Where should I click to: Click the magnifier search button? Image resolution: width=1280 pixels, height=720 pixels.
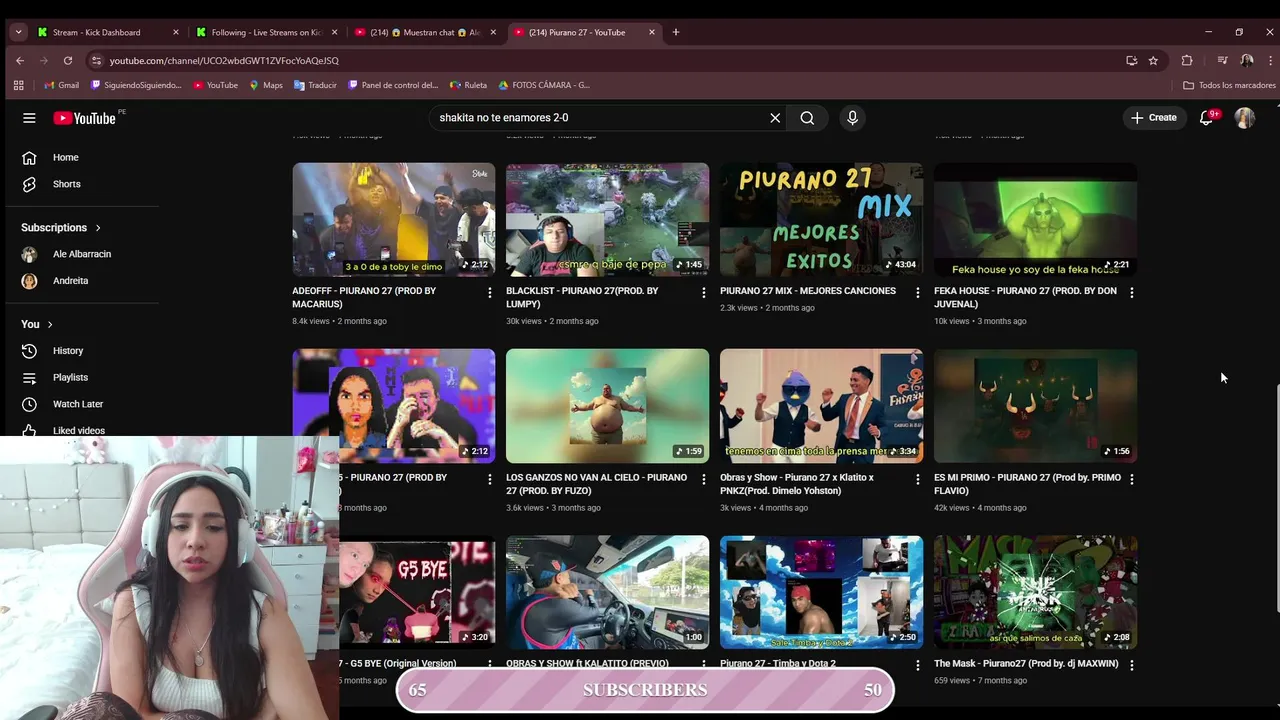click(x=807, y=118)
